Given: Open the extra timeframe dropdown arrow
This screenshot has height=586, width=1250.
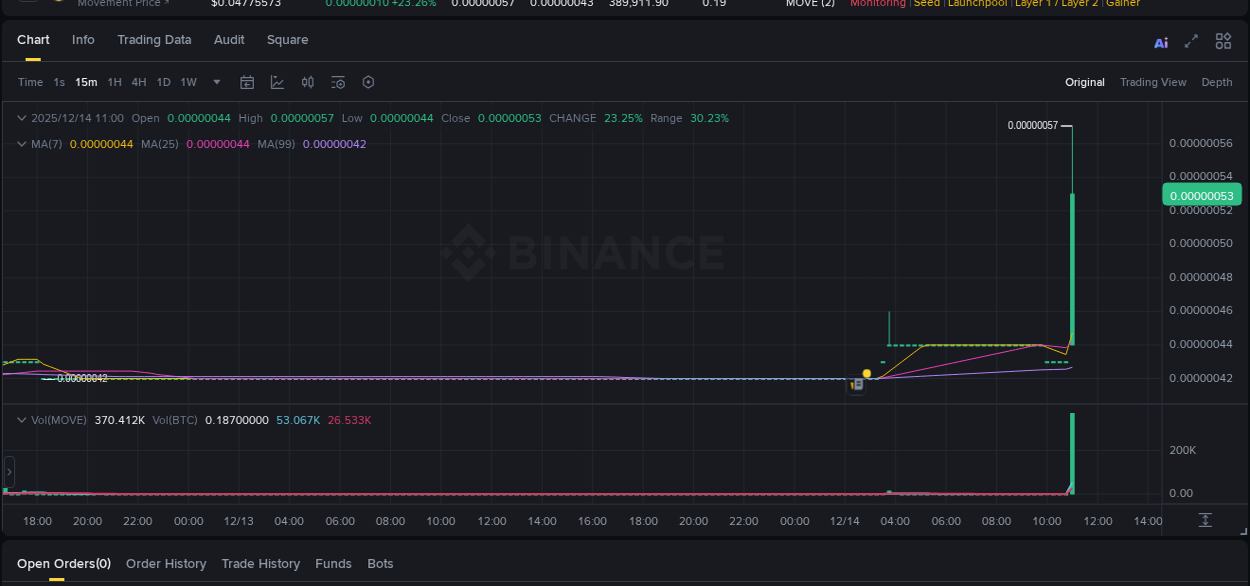Looking at the screenshot, I should (x=216, y=82).
